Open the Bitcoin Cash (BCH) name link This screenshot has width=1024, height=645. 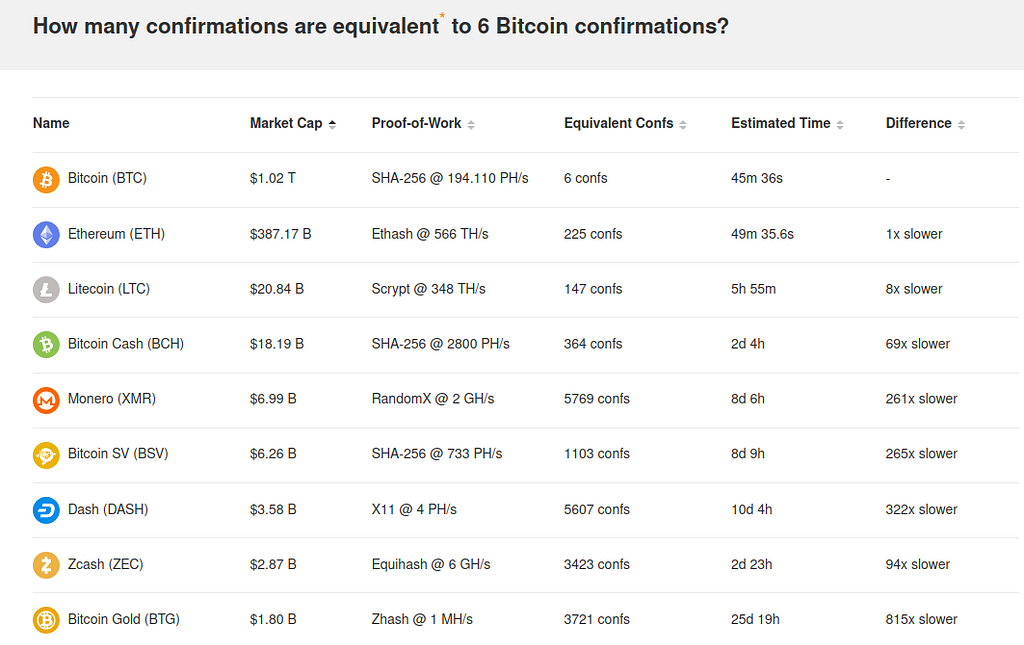pos(126,343)
